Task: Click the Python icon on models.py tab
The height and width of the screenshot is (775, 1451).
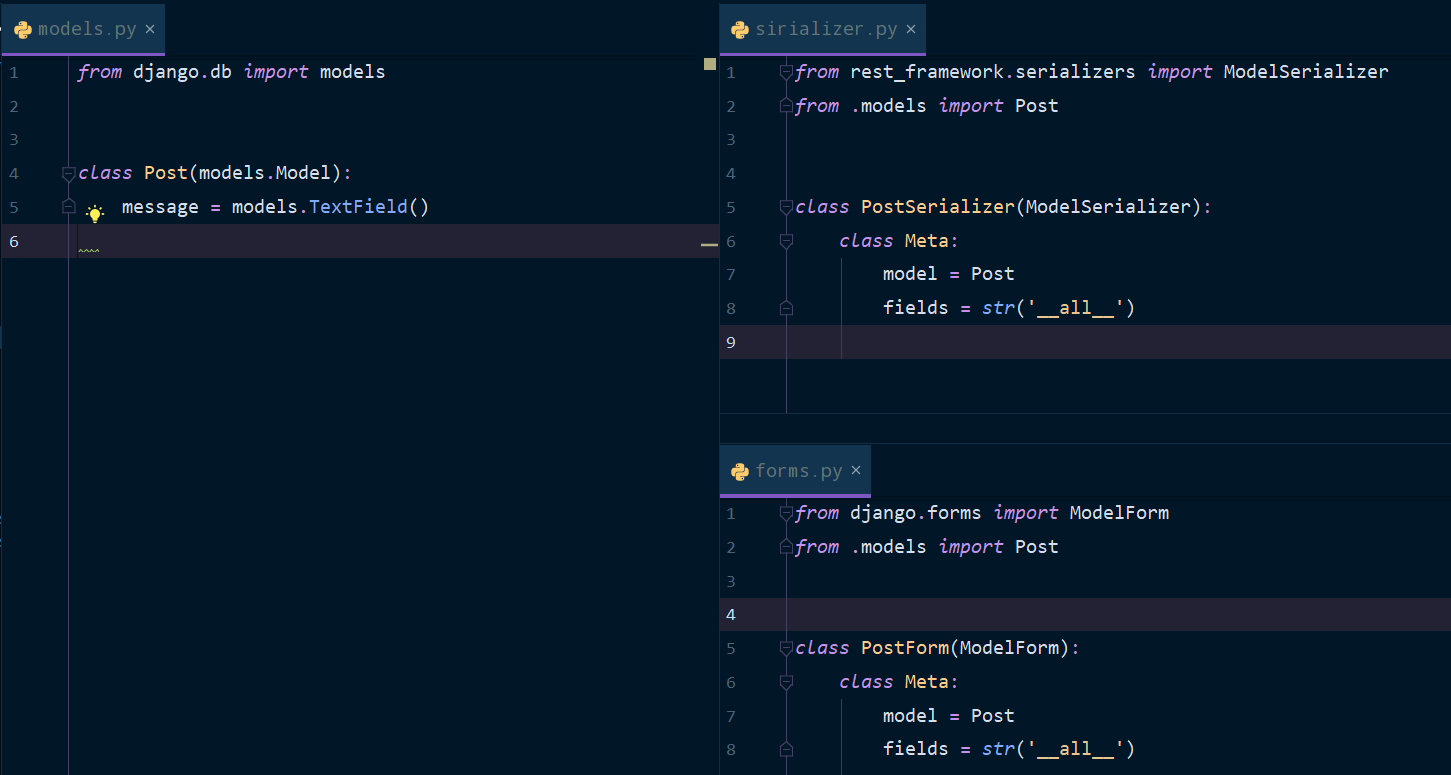Action: 23,29
